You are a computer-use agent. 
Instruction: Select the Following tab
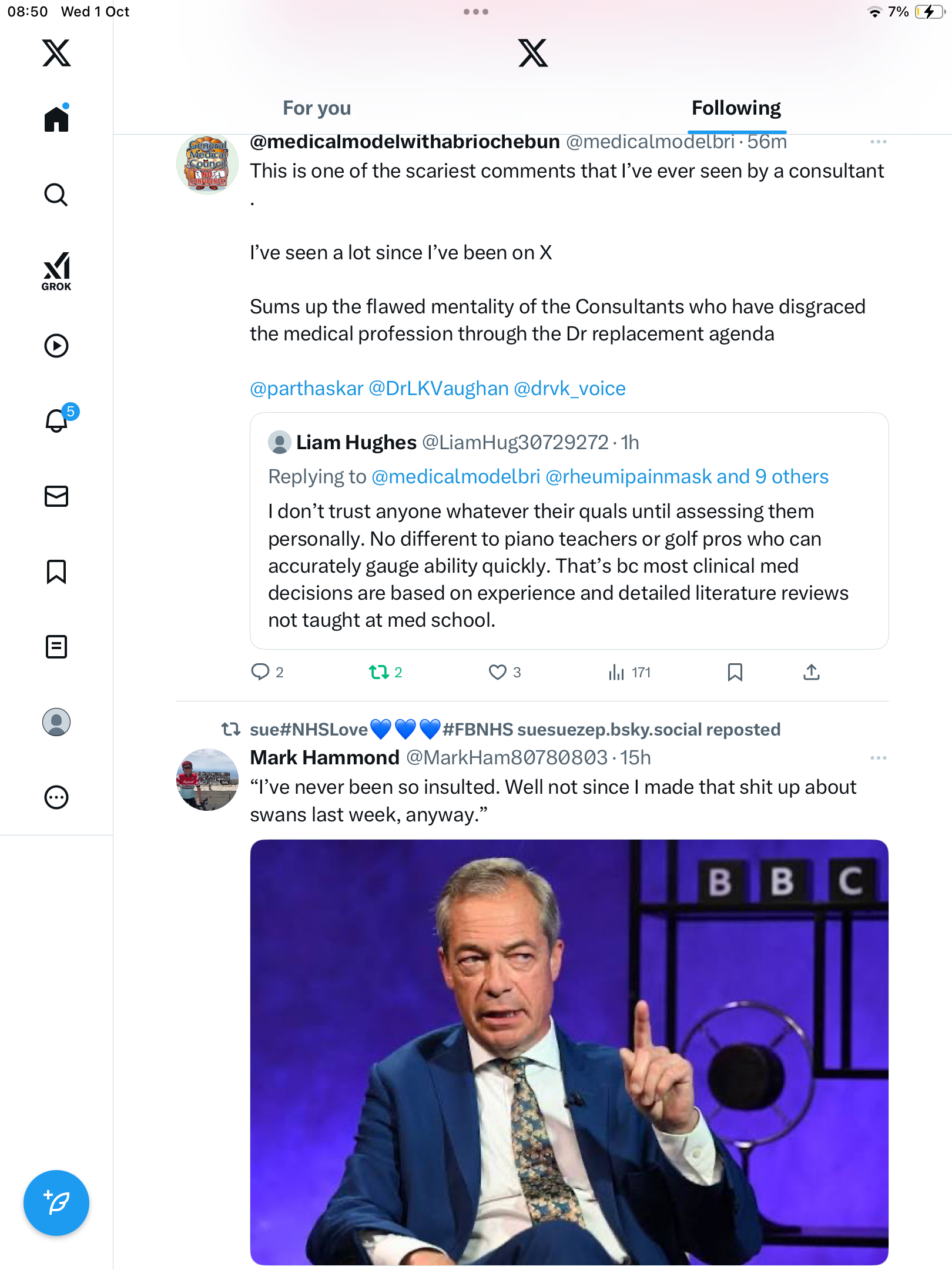(x=736, y=108)
